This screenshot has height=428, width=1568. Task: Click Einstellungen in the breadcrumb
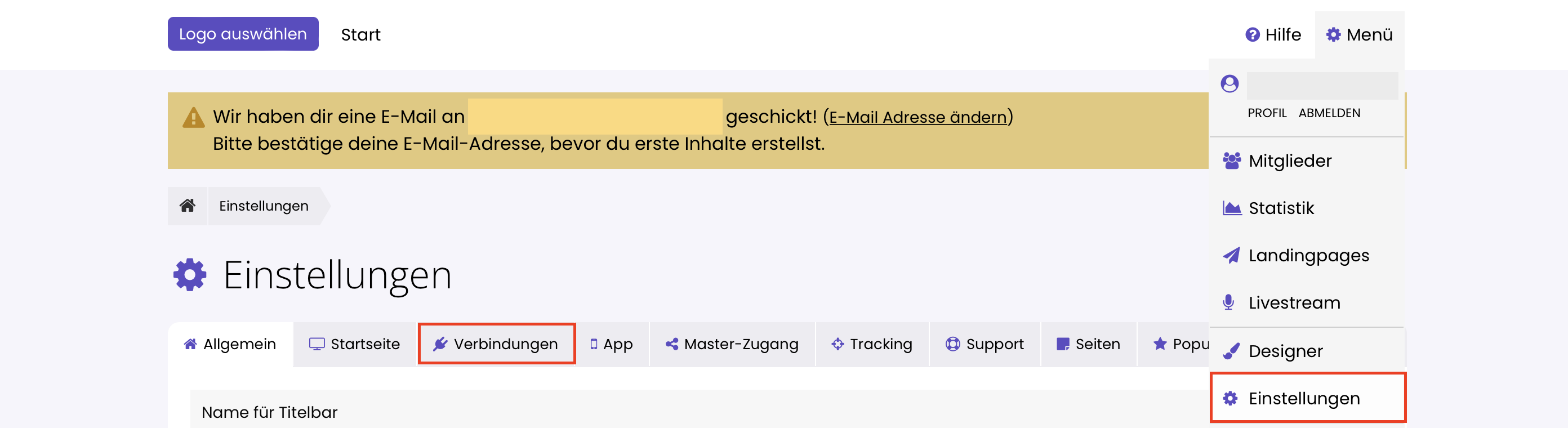click(264, 206)
